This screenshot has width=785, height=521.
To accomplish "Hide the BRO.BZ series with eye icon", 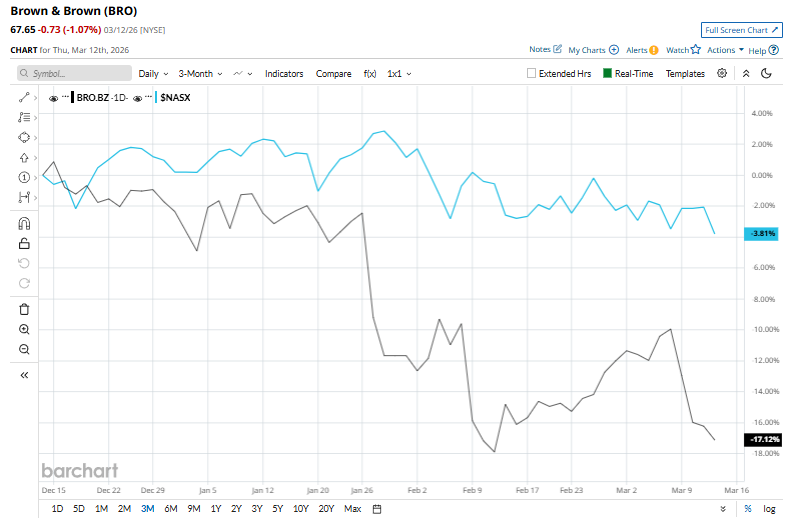I will [54, 98].
